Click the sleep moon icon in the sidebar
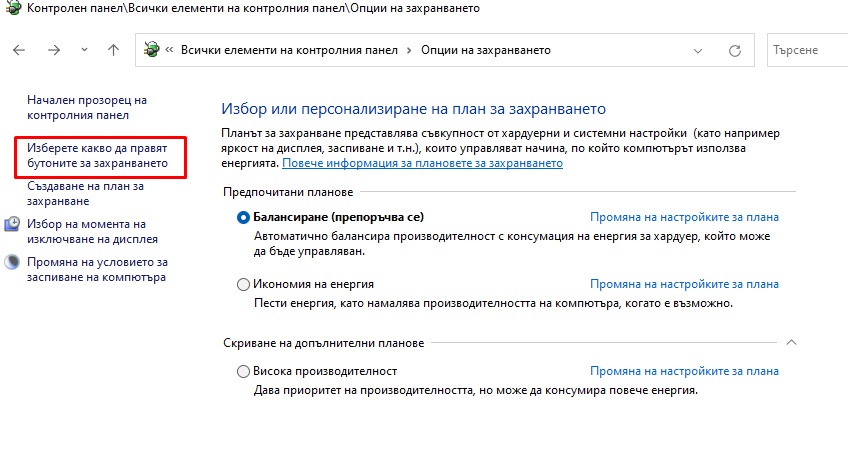Image resolution: width=848 pixels, height=461 pixels. (12, 262)
